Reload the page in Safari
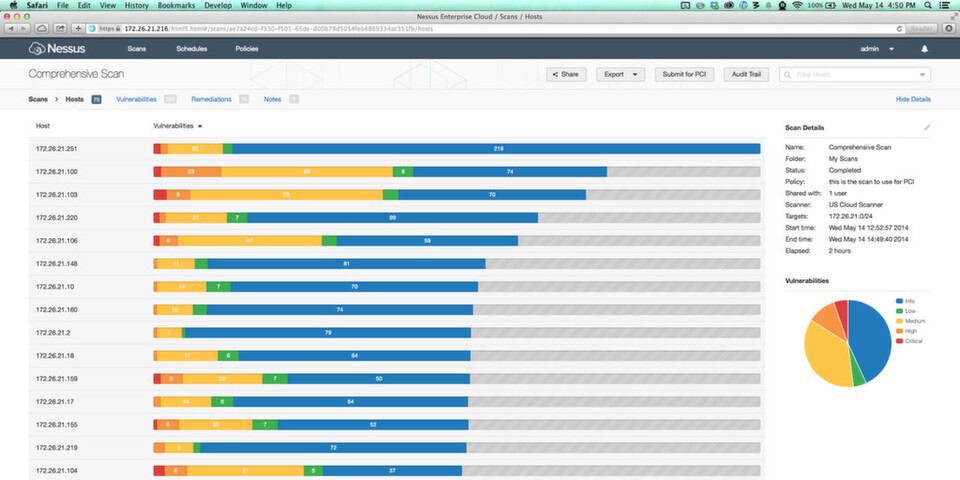The width and height of the screenshot is (960, 480). tap(899, 28)
